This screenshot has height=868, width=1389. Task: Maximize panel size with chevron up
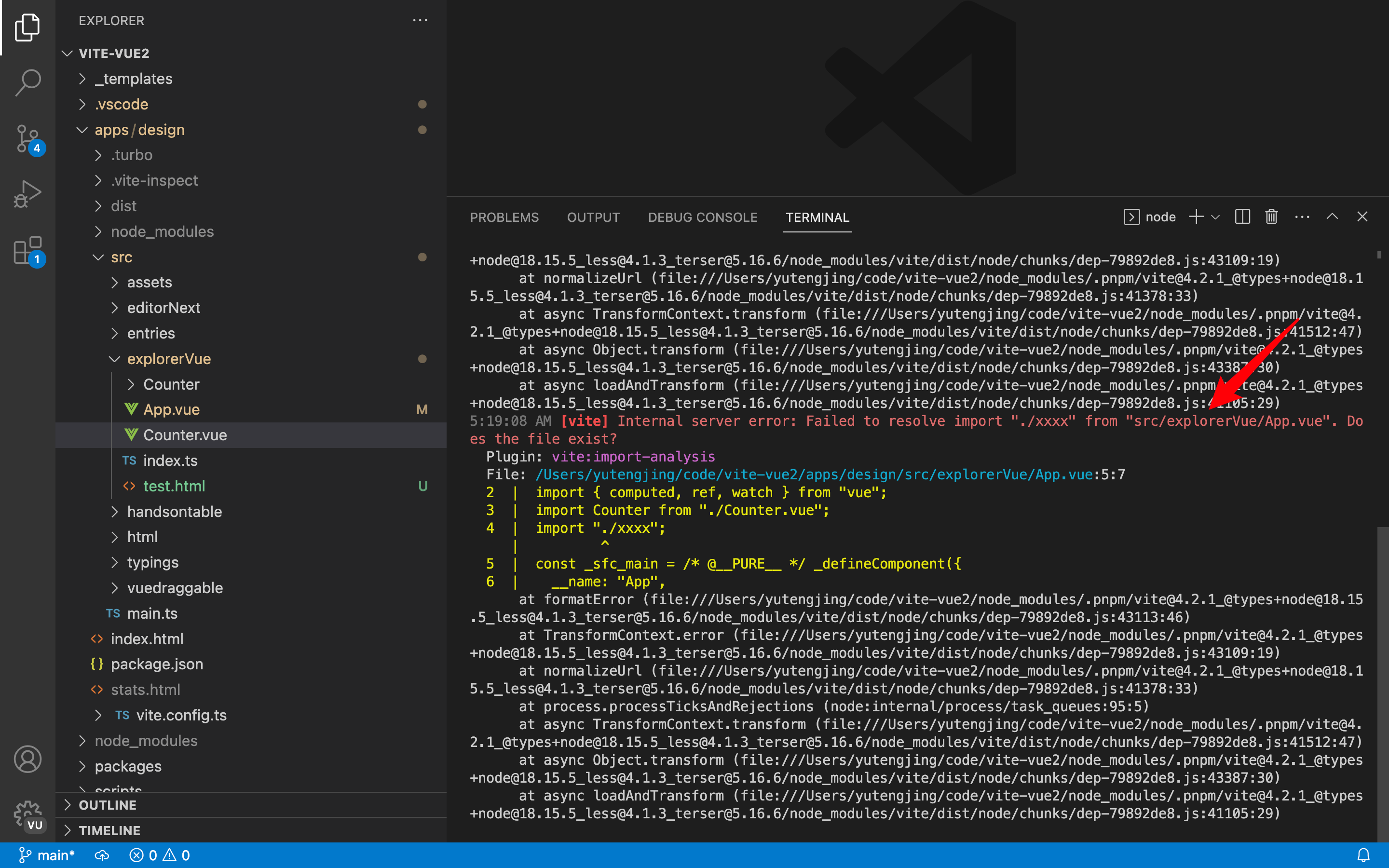point(1332,217)
